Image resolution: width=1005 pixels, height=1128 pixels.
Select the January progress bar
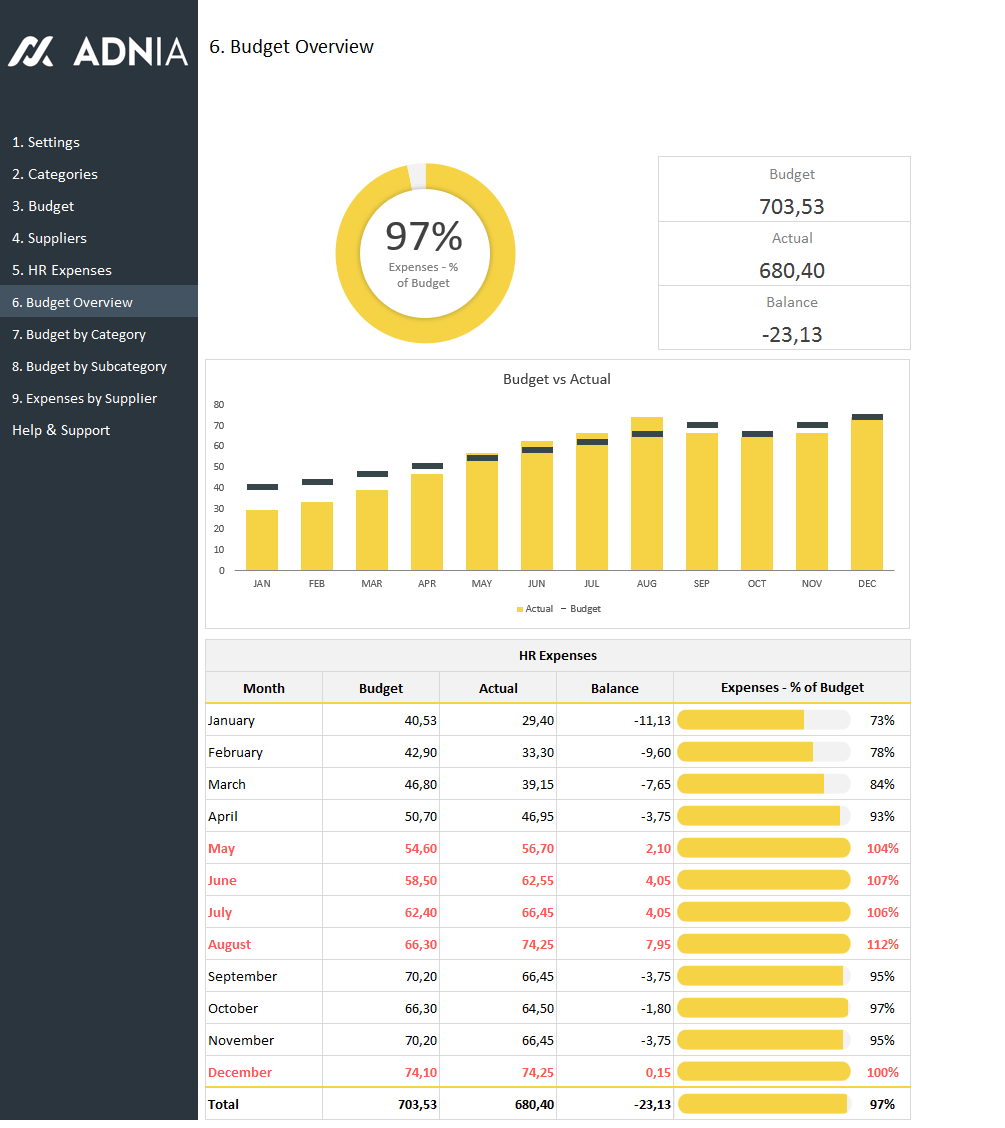pyautogui.click(x=763, y=720)
